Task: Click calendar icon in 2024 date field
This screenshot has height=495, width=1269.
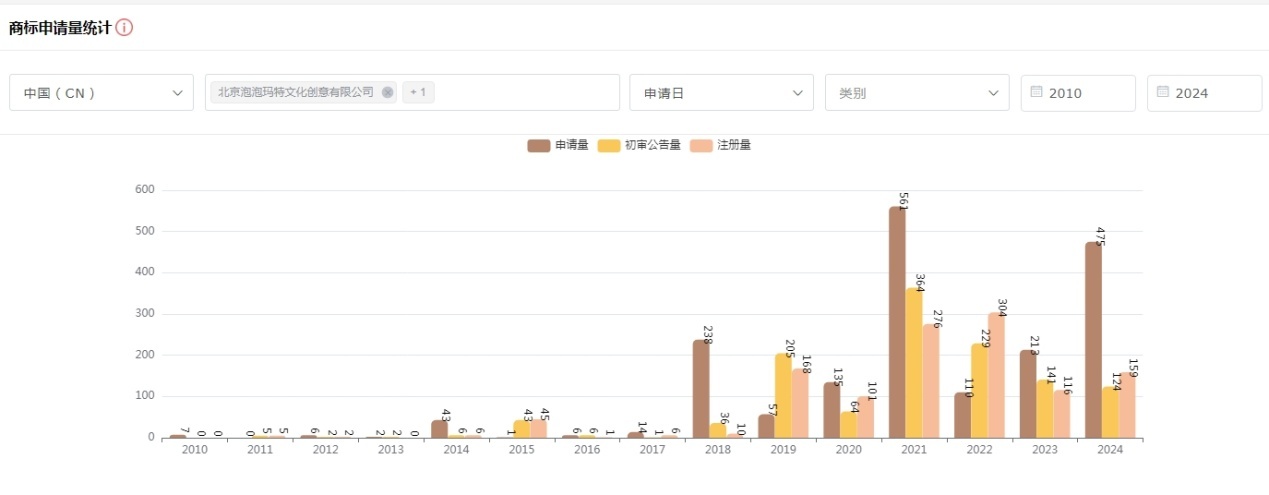Action: pyautogui.click(x=1162, y=92)
